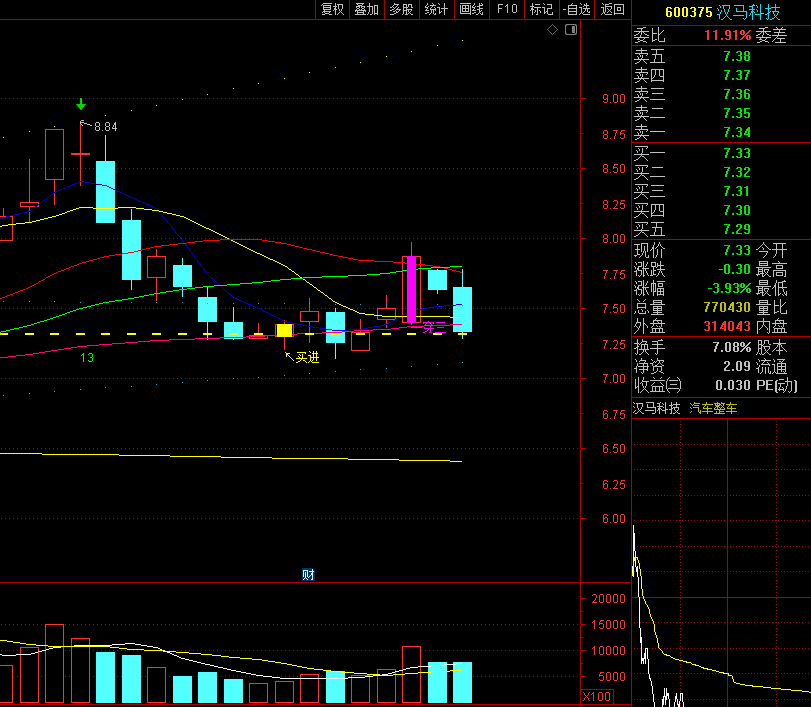The height and width of the screenshot is (707, 811).
Task: Click the 汽车整车 sector link
Action: coord(713,408)
